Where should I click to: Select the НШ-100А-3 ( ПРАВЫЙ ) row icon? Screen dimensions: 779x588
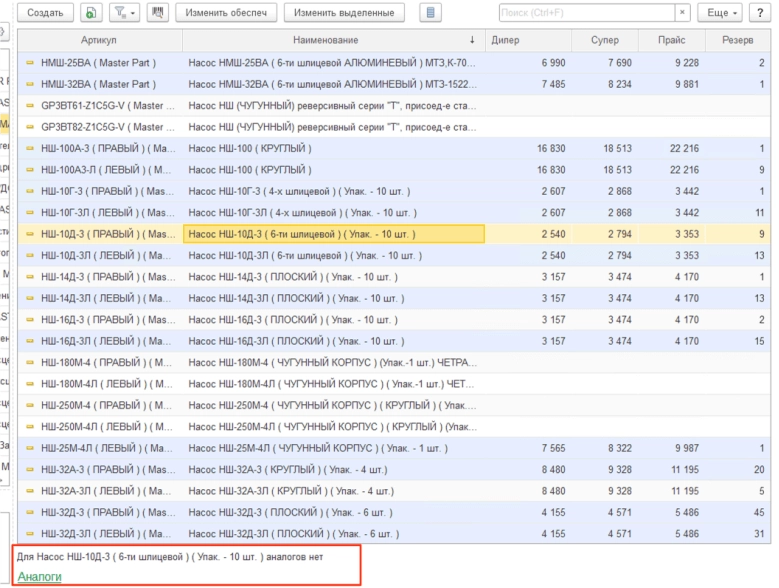tap(30, 149)
